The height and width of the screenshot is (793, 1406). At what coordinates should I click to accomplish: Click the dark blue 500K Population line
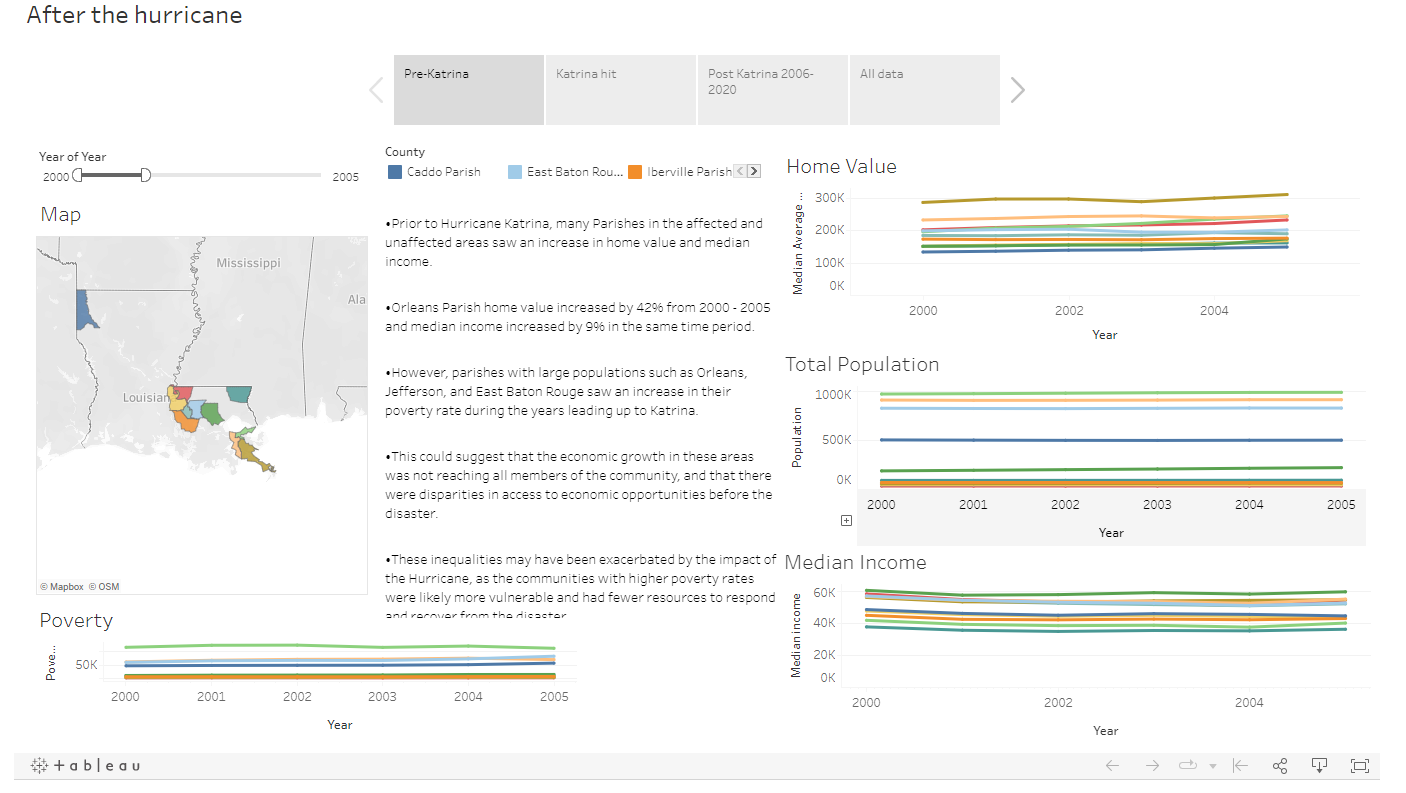[x=1110, y=440]
